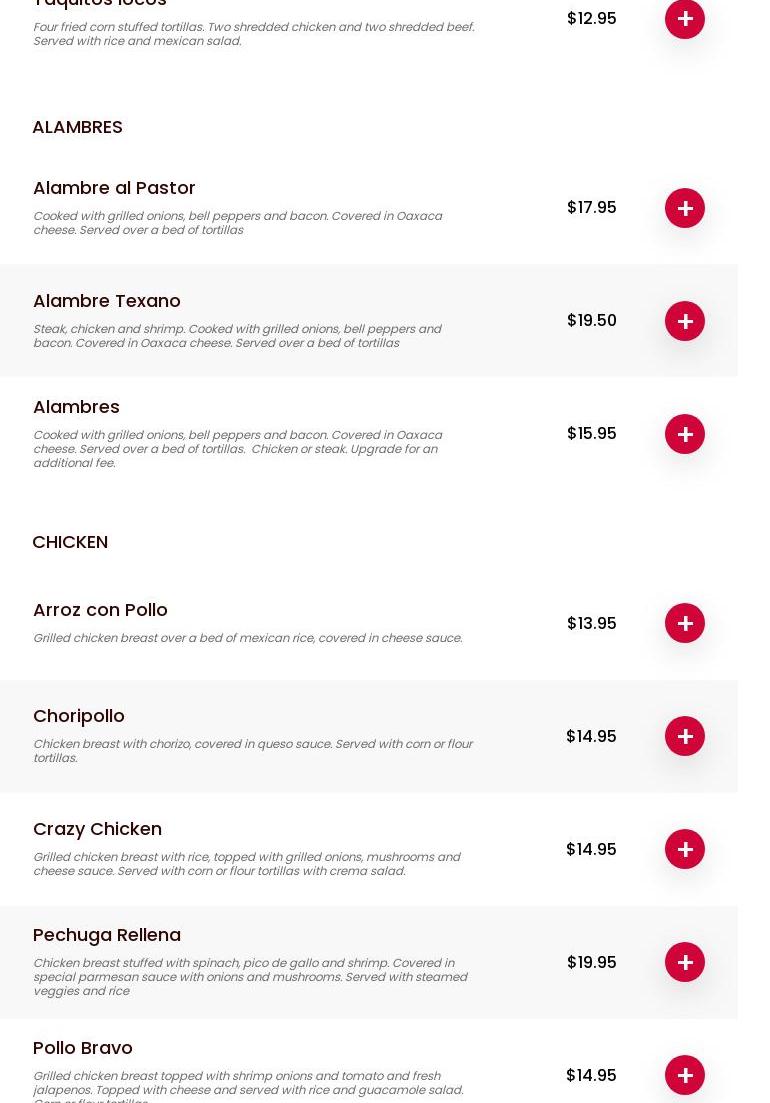Click the $19.95 Pechuga Rellena price
This screenshot has width=770, height=1103.
click(x=591, y=962)
